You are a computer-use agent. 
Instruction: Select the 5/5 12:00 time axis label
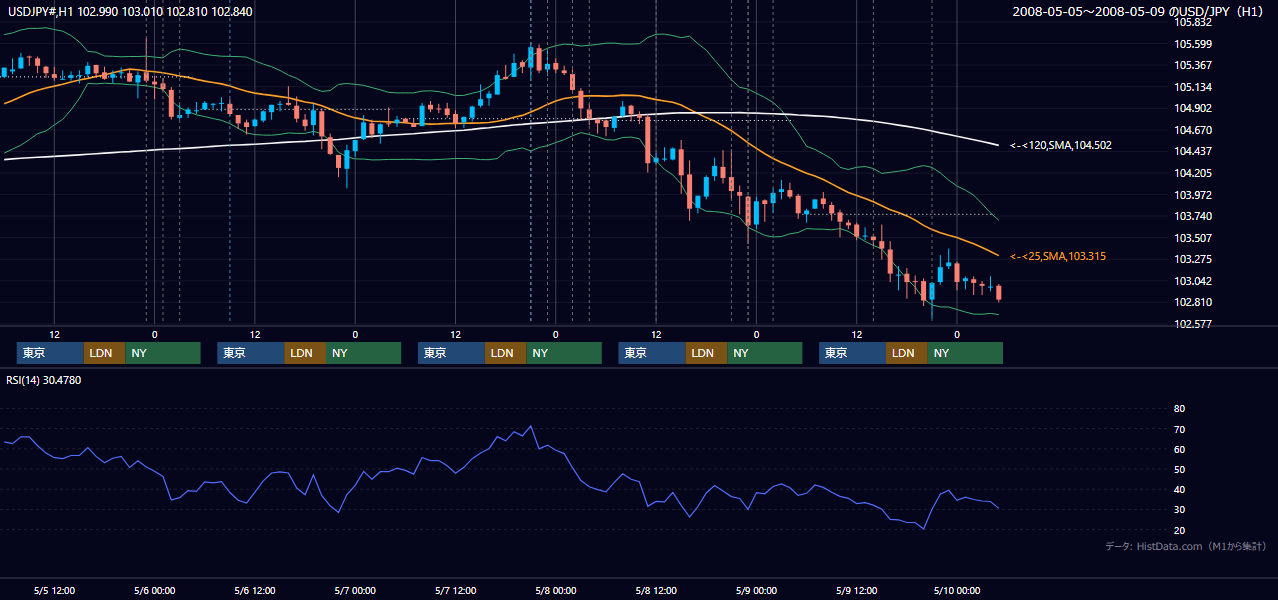pos(54,590)
